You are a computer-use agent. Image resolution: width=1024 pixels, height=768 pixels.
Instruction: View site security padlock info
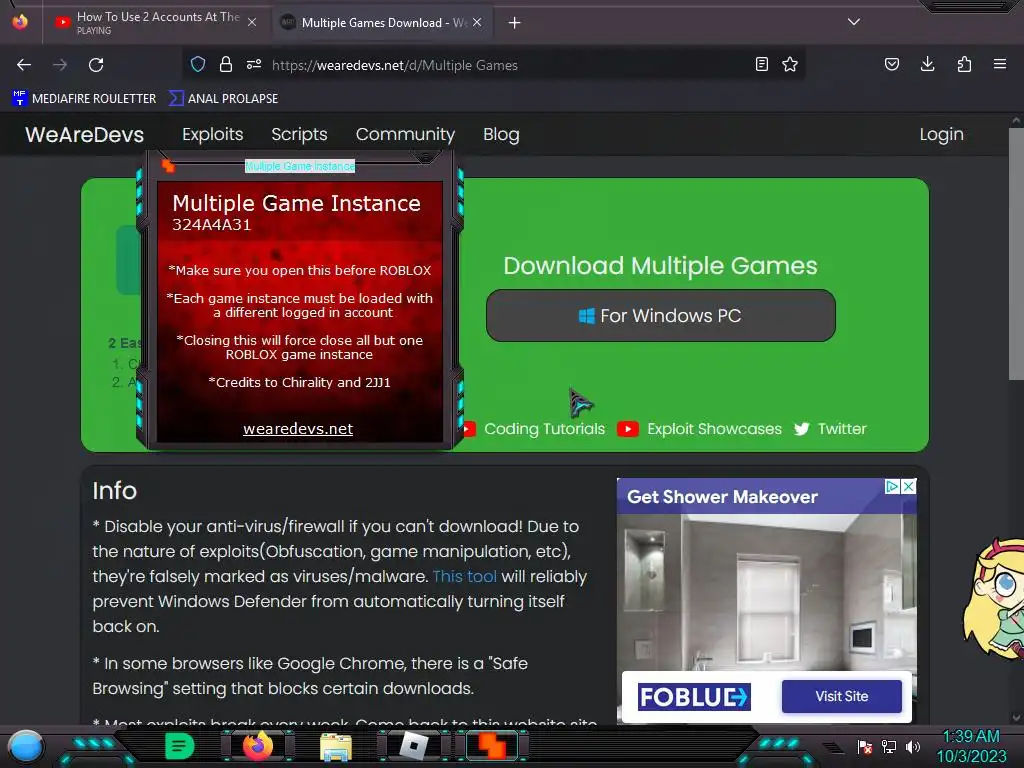click(x=226, y=64)
